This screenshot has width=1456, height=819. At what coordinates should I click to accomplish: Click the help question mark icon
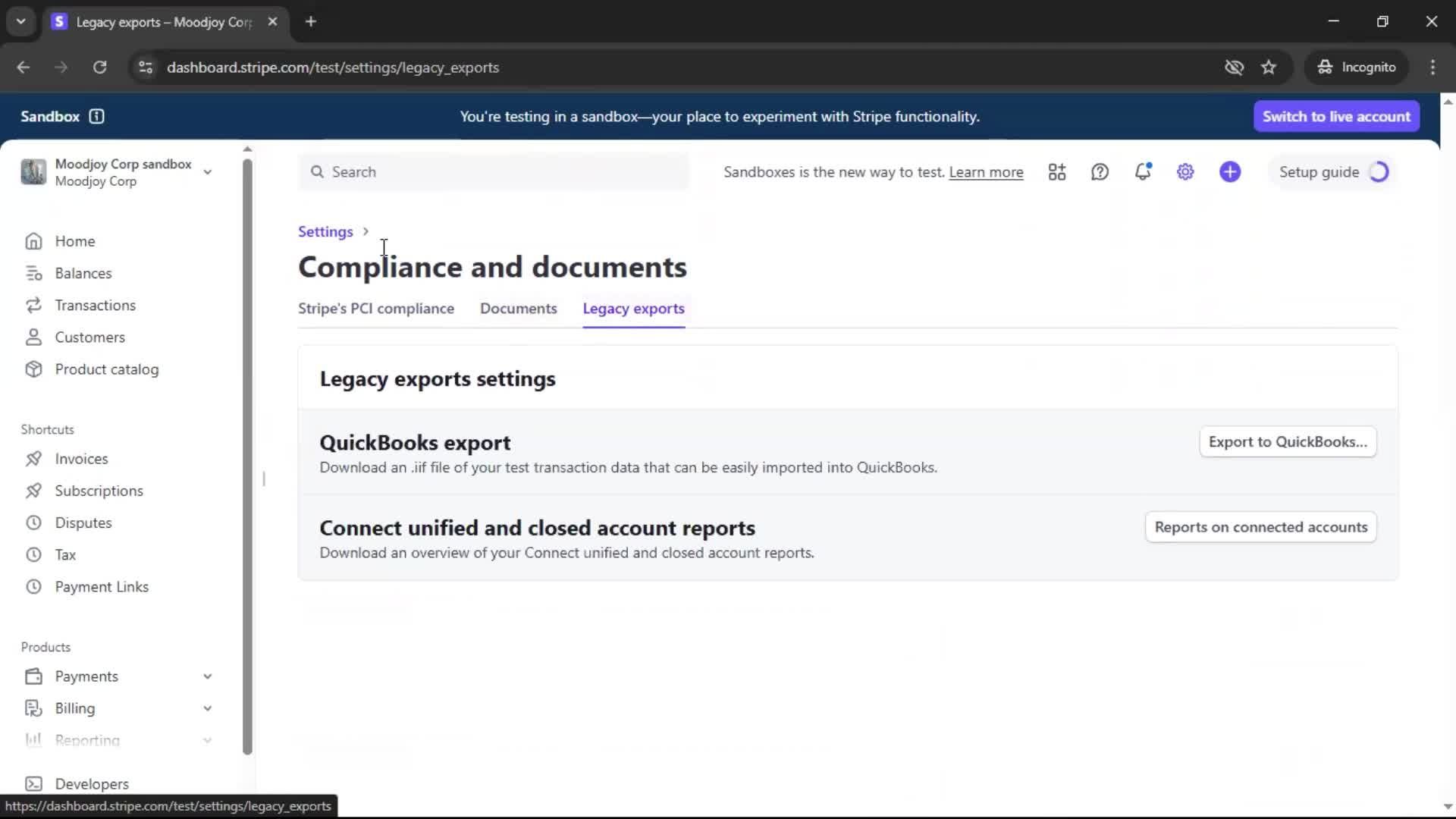pyautogui.click(x=1100, y=172)
